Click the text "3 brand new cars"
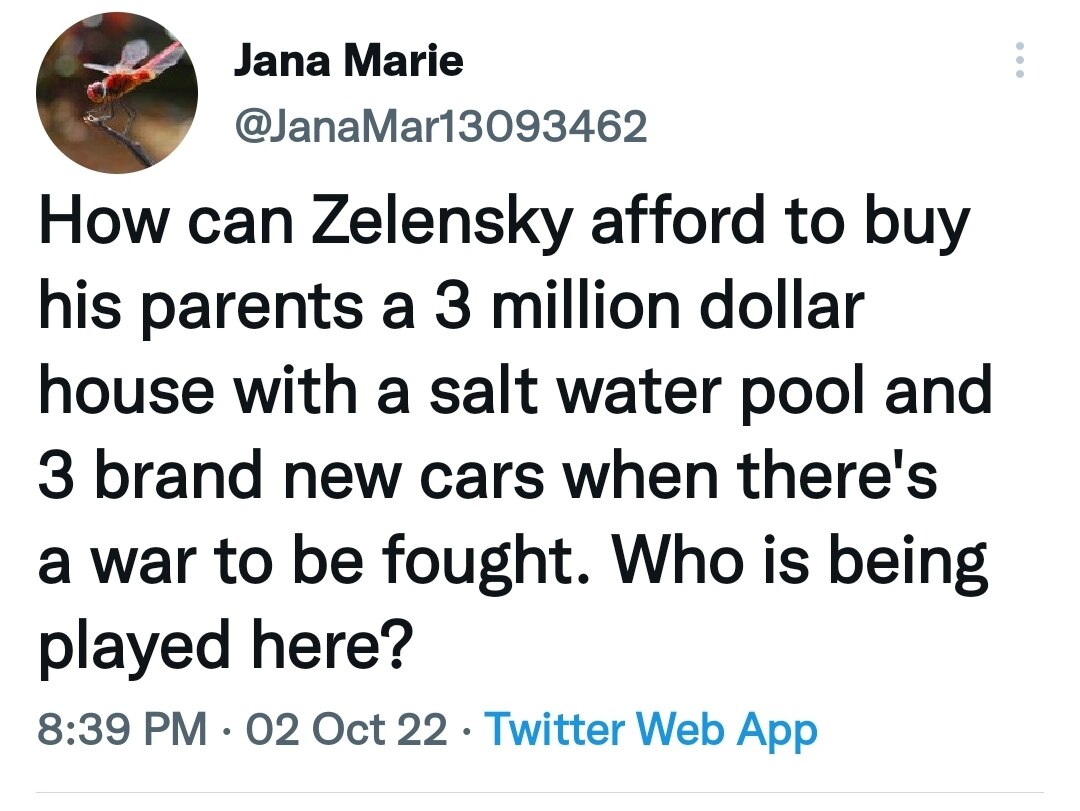Viewport: 1080px width, 811px height. 291,473
